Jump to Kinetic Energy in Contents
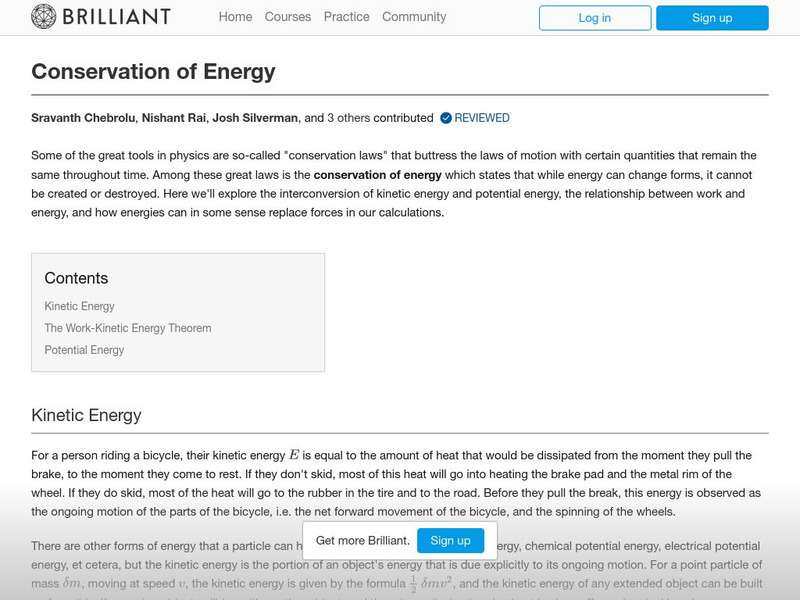This screenshot has width=800, height=600. [79, 306]
